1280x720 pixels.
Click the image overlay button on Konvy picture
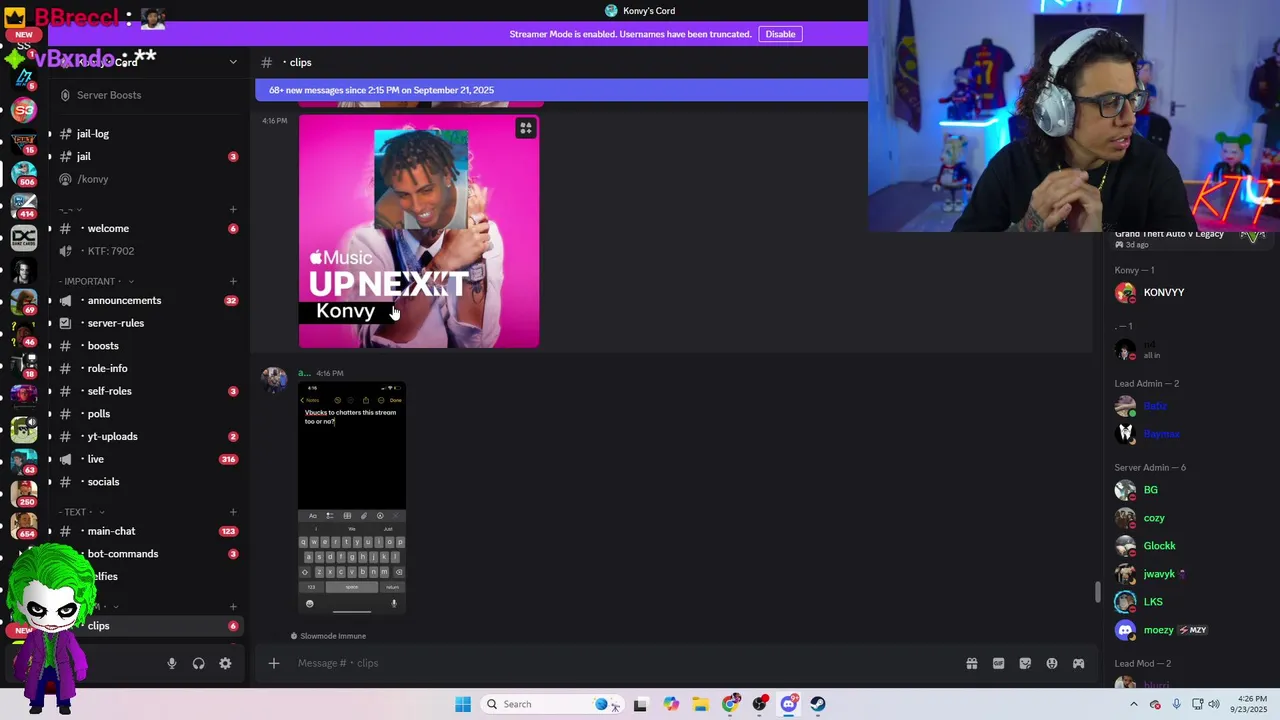pos(526,128)
